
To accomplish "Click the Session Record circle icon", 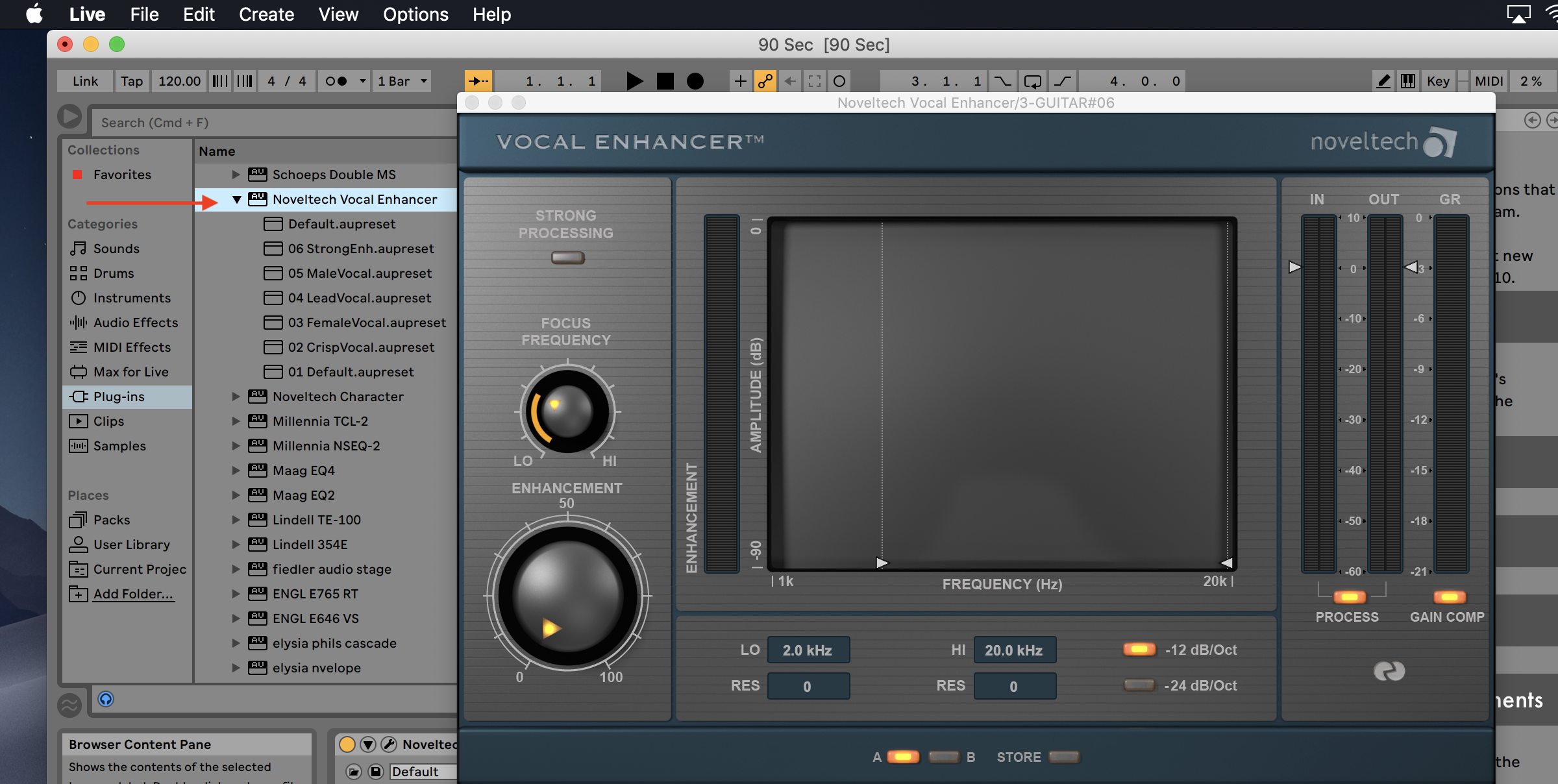I will (x=839, y=81).
